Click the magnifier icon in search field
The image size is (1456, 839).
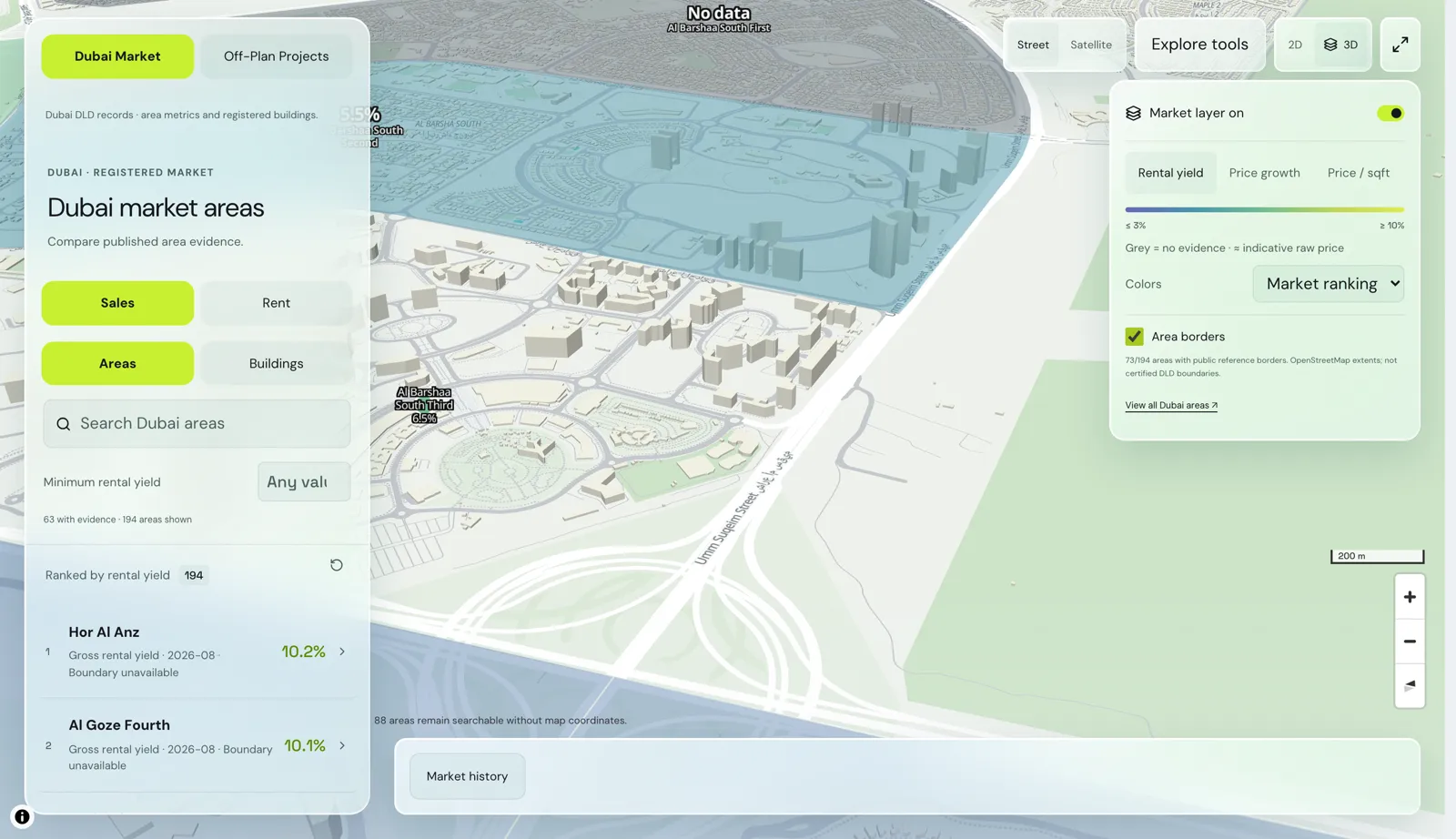click(63, 424)
